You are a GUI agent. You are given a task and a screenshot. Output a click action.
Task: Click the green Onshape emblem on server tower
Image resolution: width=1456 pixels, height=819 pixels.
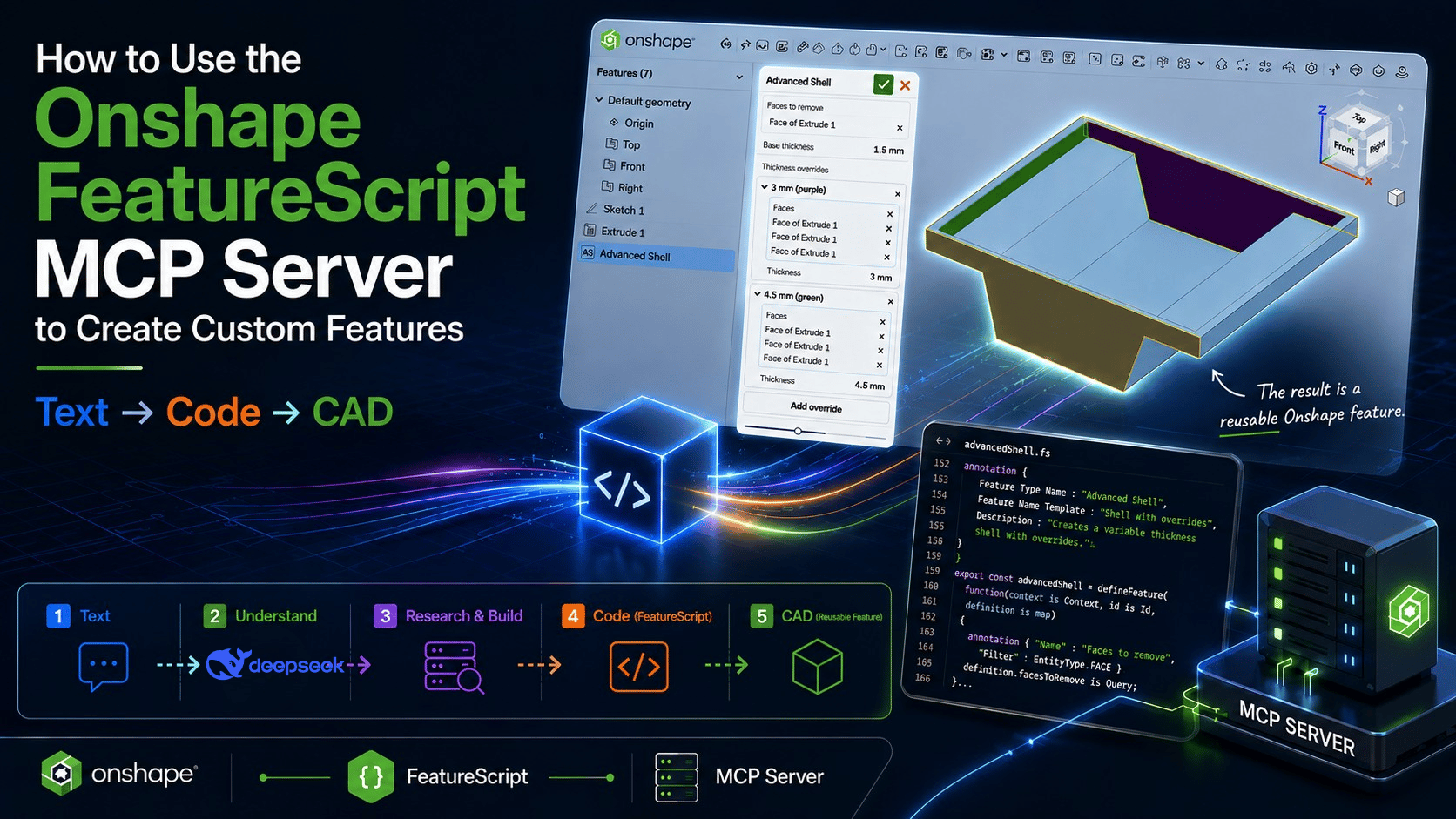click(x=1409, y=611)
